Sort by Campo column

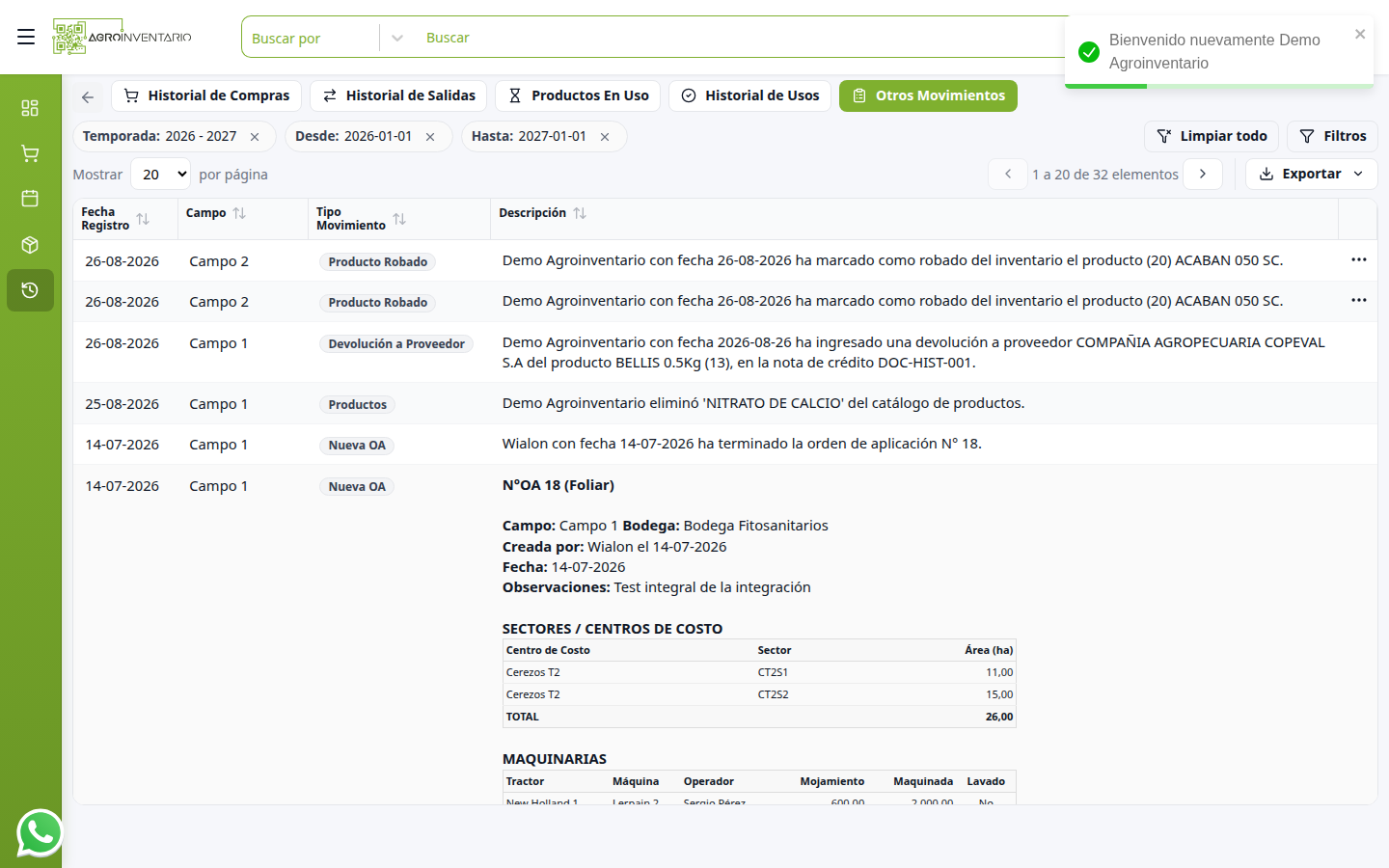coord(239,213)
